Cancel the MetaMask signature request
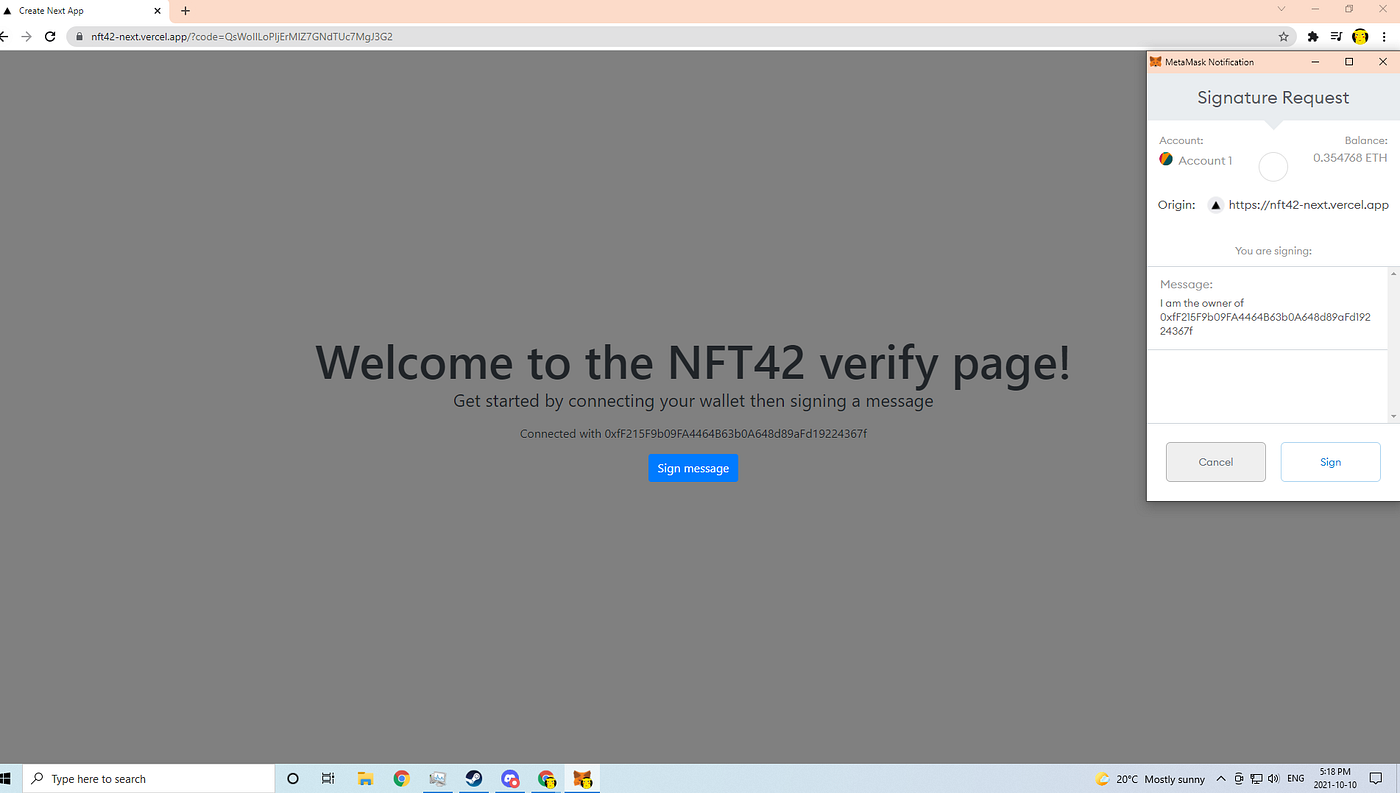The image size is (1400, 793). pyautogui.click(x=1215, y=461)
